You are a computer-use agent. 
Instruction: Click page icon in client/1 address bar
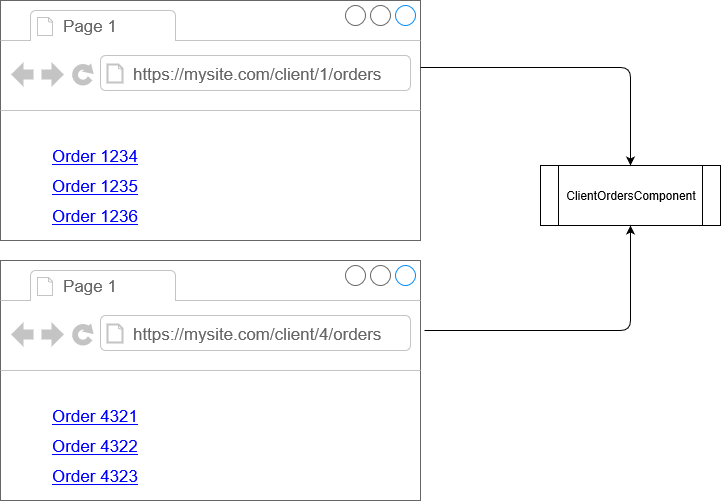pyautogui.click(x=115, y=74)
